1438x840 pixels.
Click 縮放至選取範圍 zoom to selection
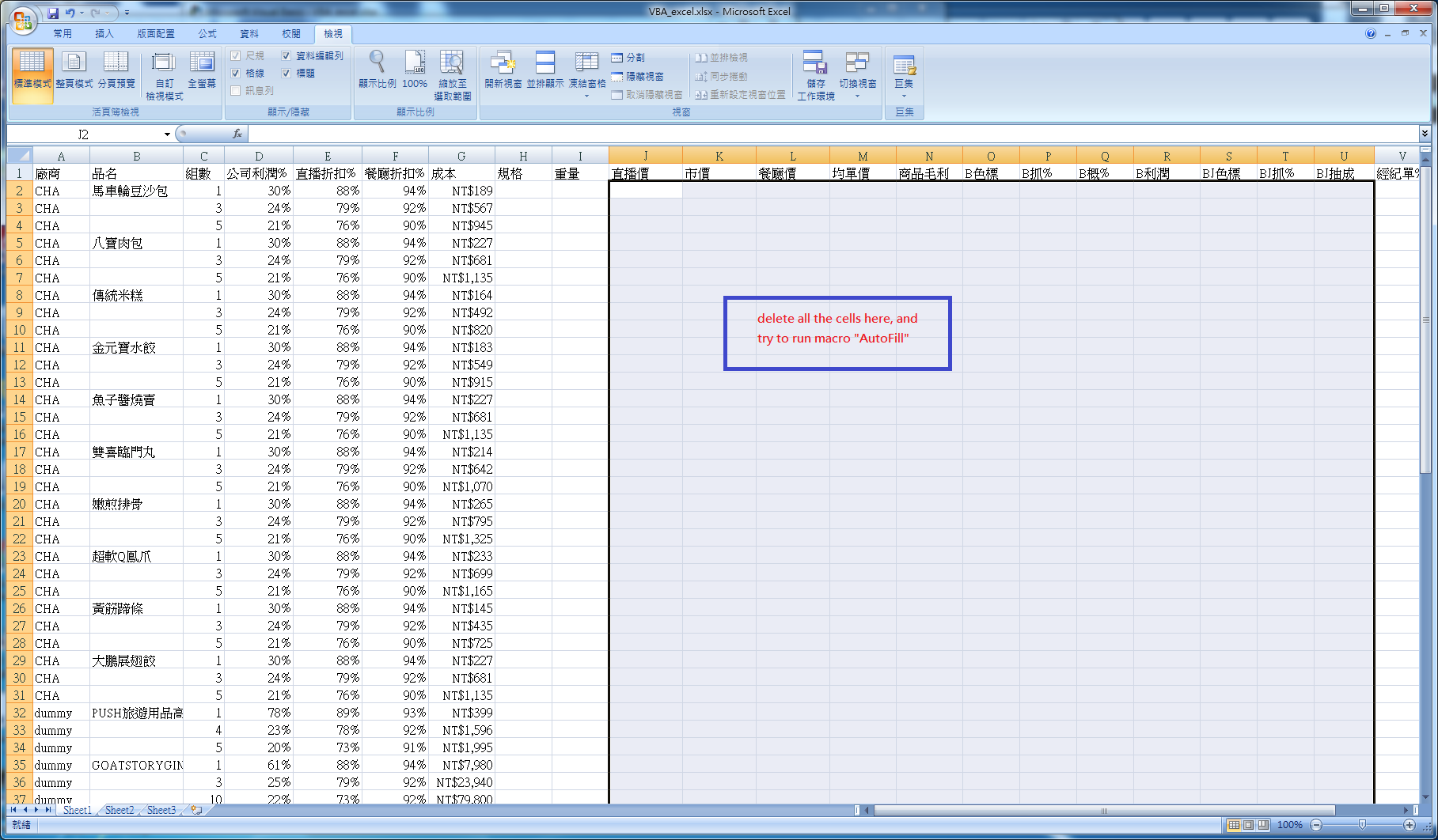(453, 75)
